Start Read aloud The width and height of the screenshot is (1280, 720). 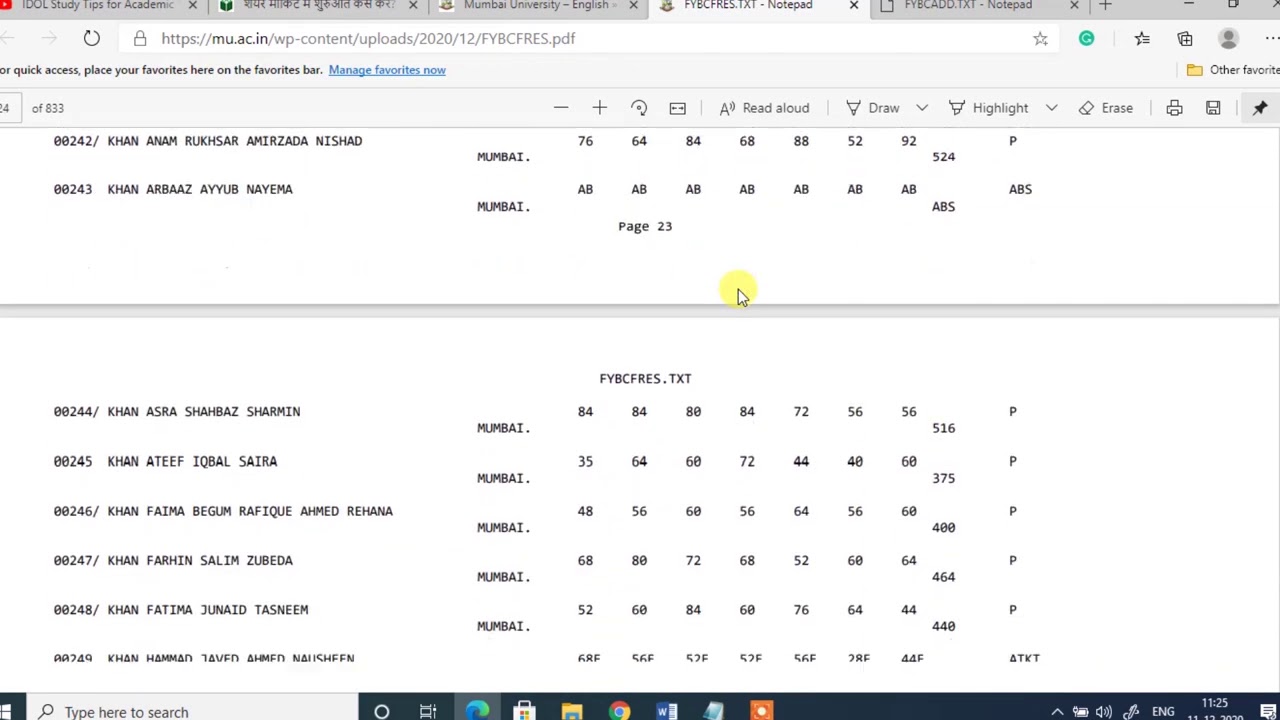pos(764,108)
